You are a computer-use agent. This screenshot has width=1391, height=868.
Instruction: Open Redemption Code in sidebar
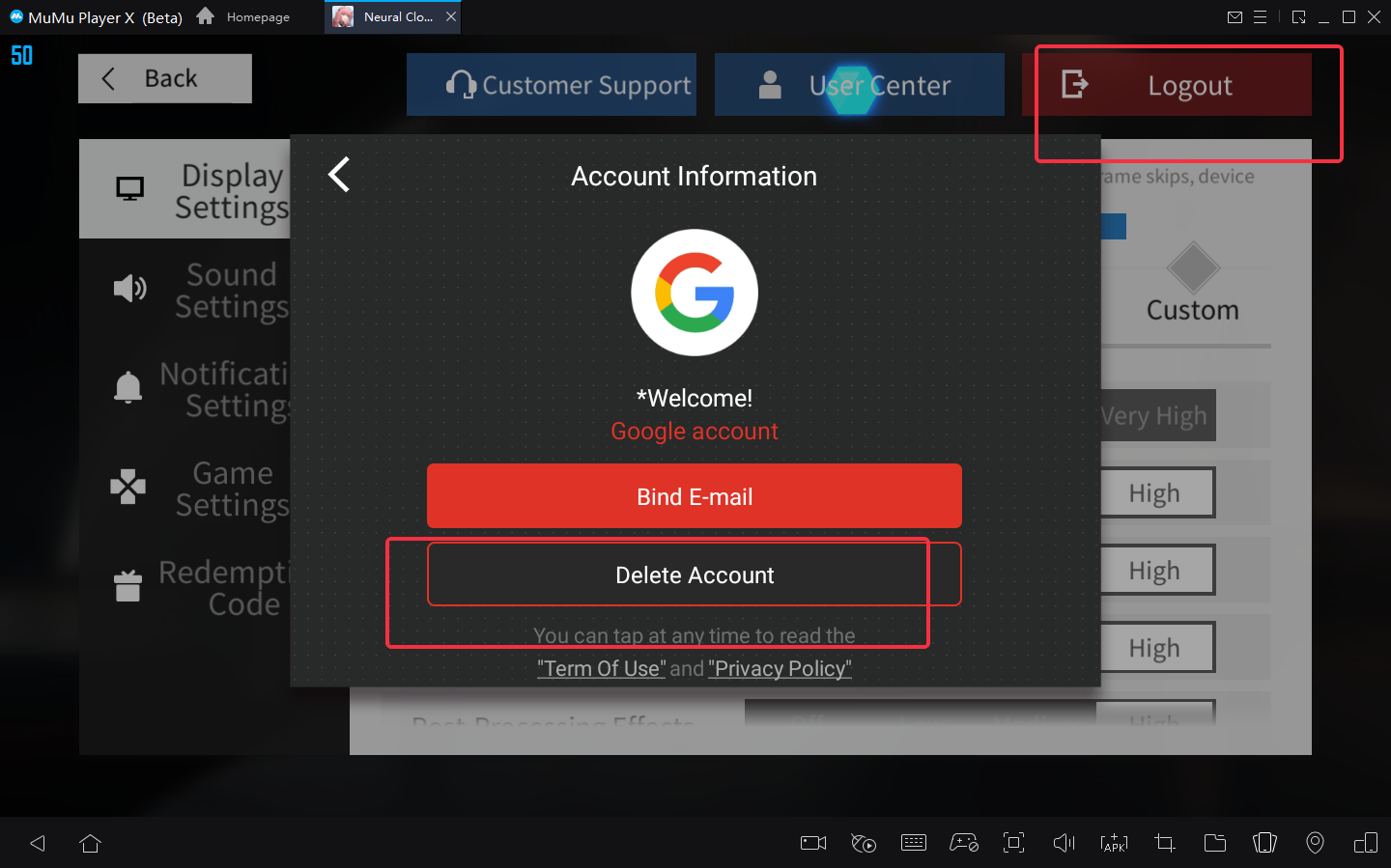185,588
